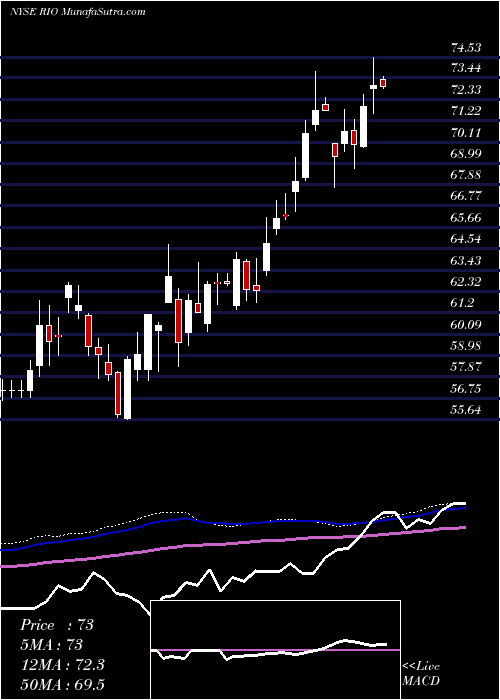
Task: Select the 67.88 price axis label
Action: (467, 175)
